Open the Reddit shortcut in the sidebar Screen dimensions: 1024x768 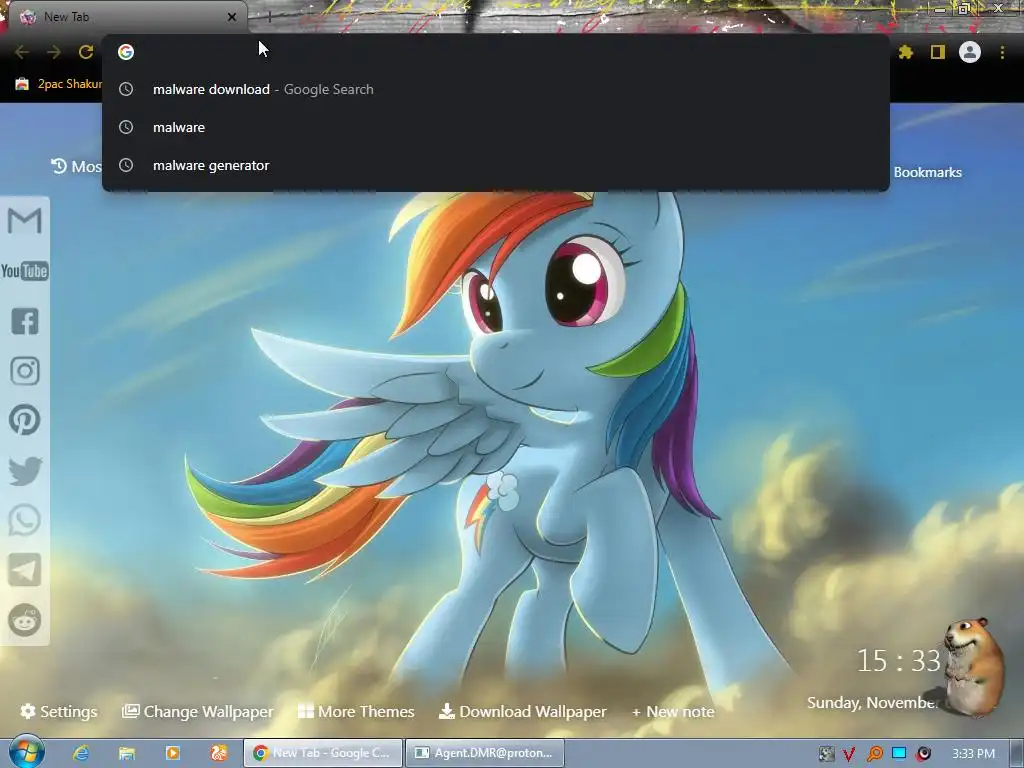pos(25,620)
